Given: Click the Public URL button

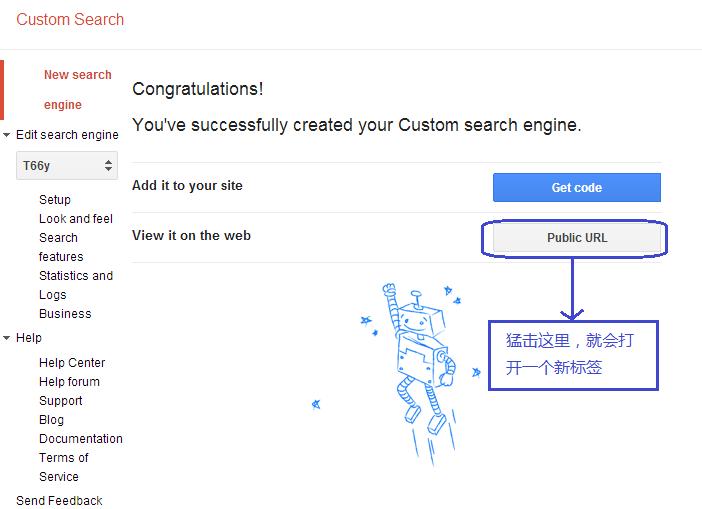Looking at the screenshot, I should click(x=577, y=238).
